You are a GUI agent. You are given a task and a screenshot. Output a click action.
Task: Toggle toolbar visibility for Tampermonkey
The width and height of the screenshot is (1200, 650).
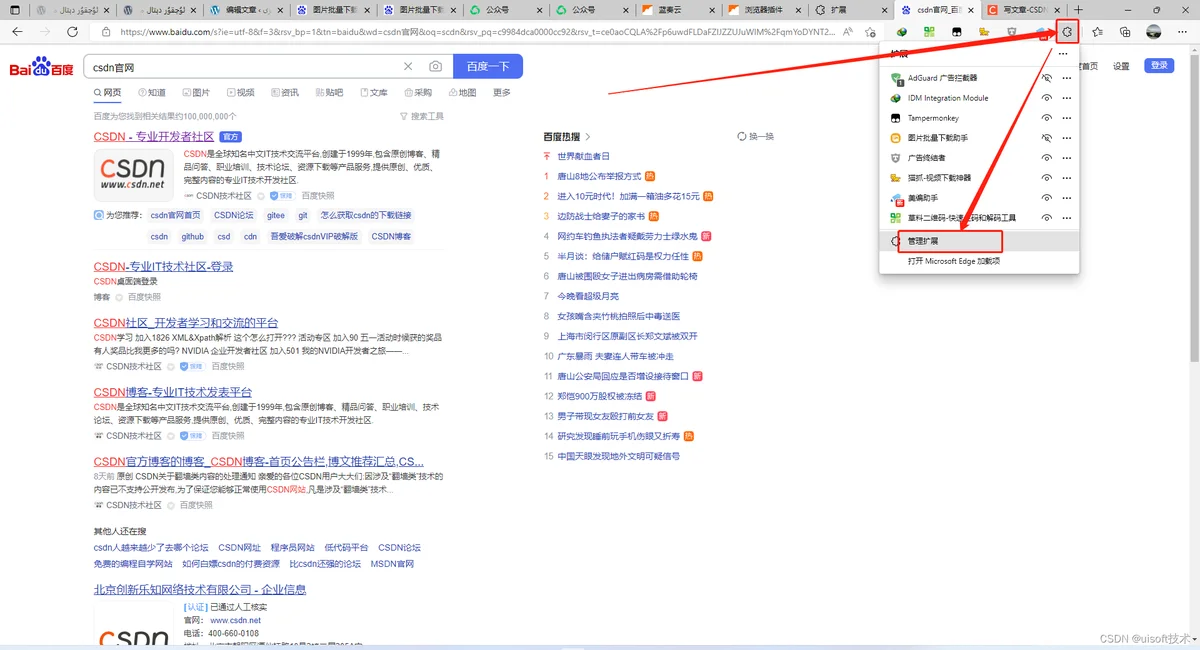tap(1046, 118)
